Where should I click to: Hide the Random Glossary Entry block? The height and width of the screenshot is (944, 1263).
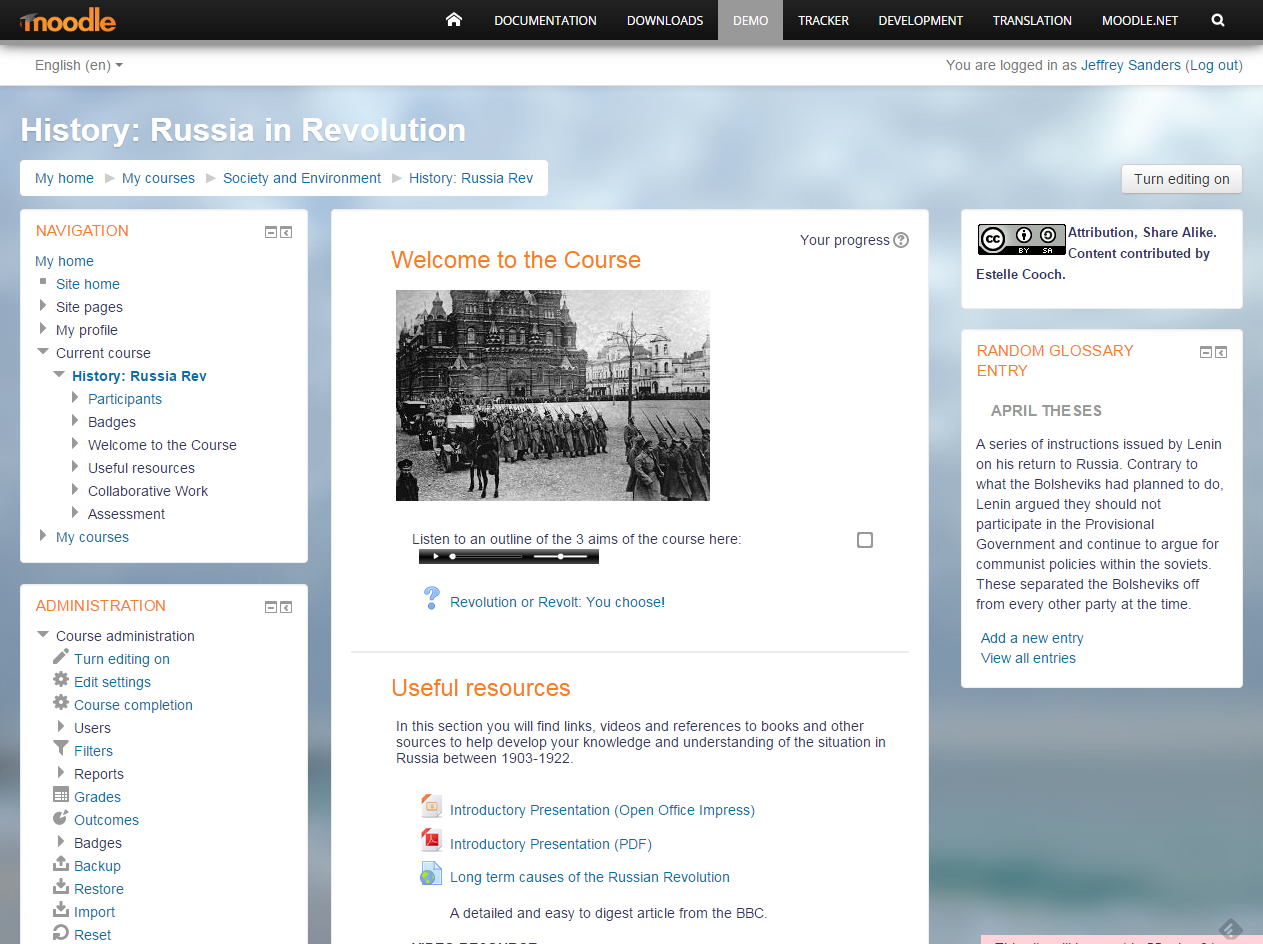point(1206,352)
